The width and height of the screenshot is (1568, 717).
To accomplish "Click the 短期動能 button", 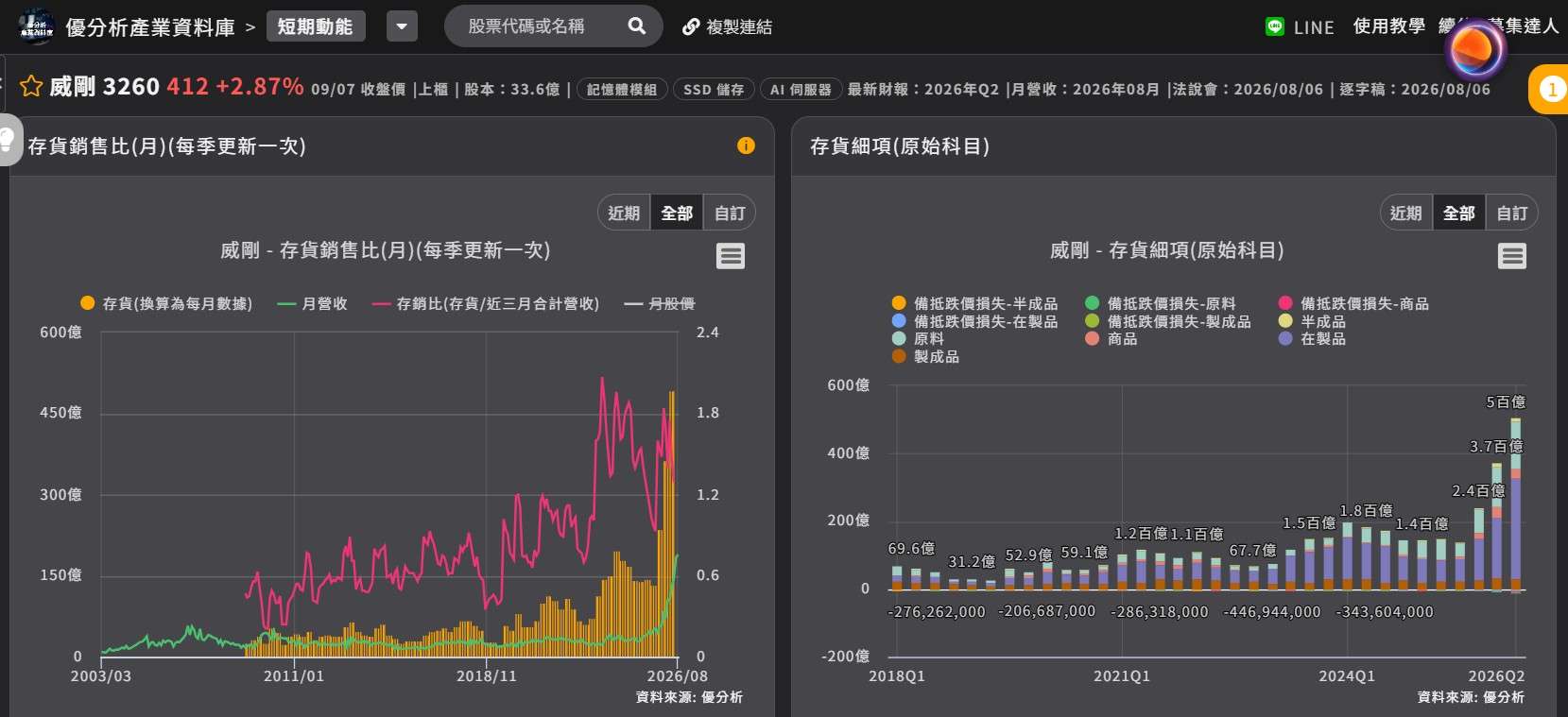I will pos(316,26).
